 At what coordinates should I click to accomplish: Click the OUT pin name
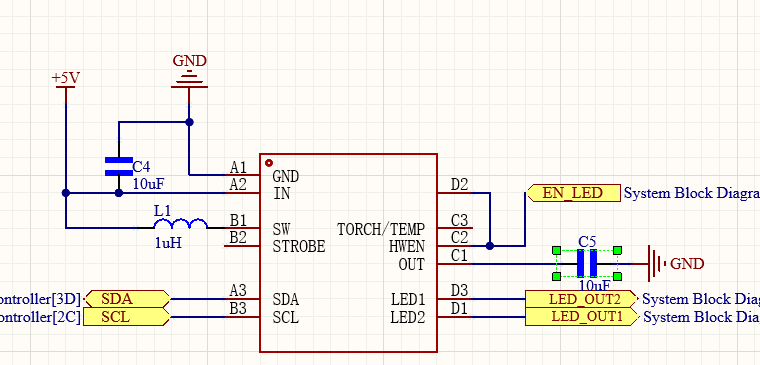point(412,265)
